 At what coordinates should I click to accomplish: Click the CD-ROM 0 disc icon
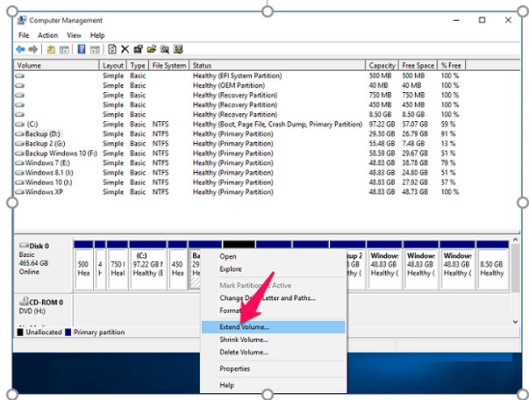pos(24,301)
